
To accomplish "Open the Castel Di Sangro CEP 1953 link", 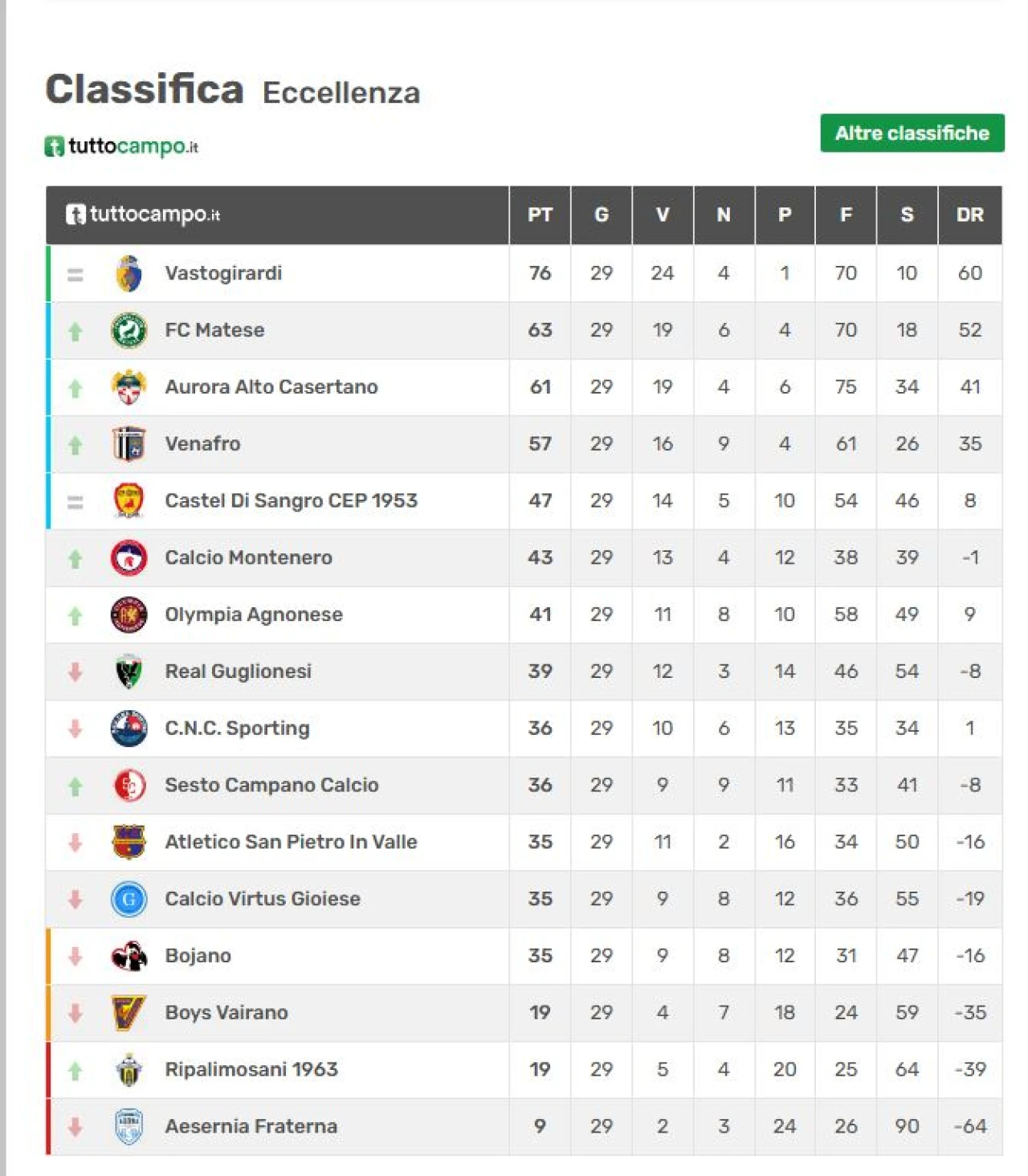I will click(x=292, y=500).
